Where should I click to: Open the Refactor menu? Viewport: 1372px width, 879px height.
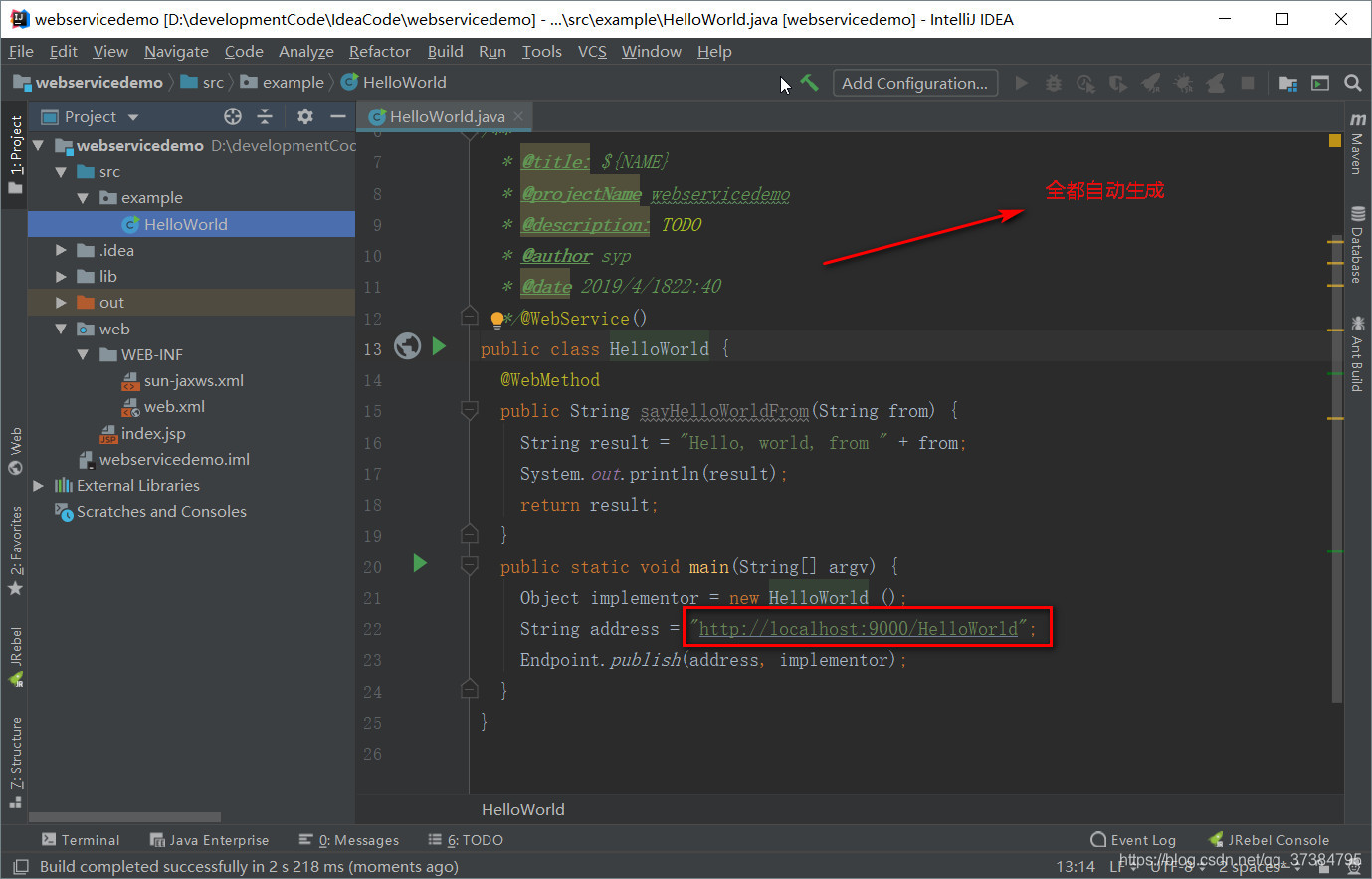[x=379, y=52]
